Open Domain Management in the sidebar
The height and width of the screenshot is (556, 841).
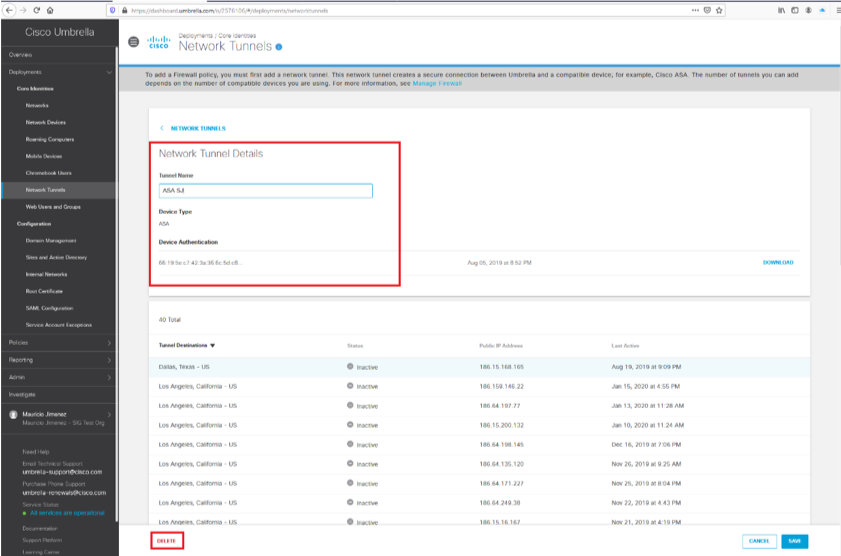click(51, 241)
